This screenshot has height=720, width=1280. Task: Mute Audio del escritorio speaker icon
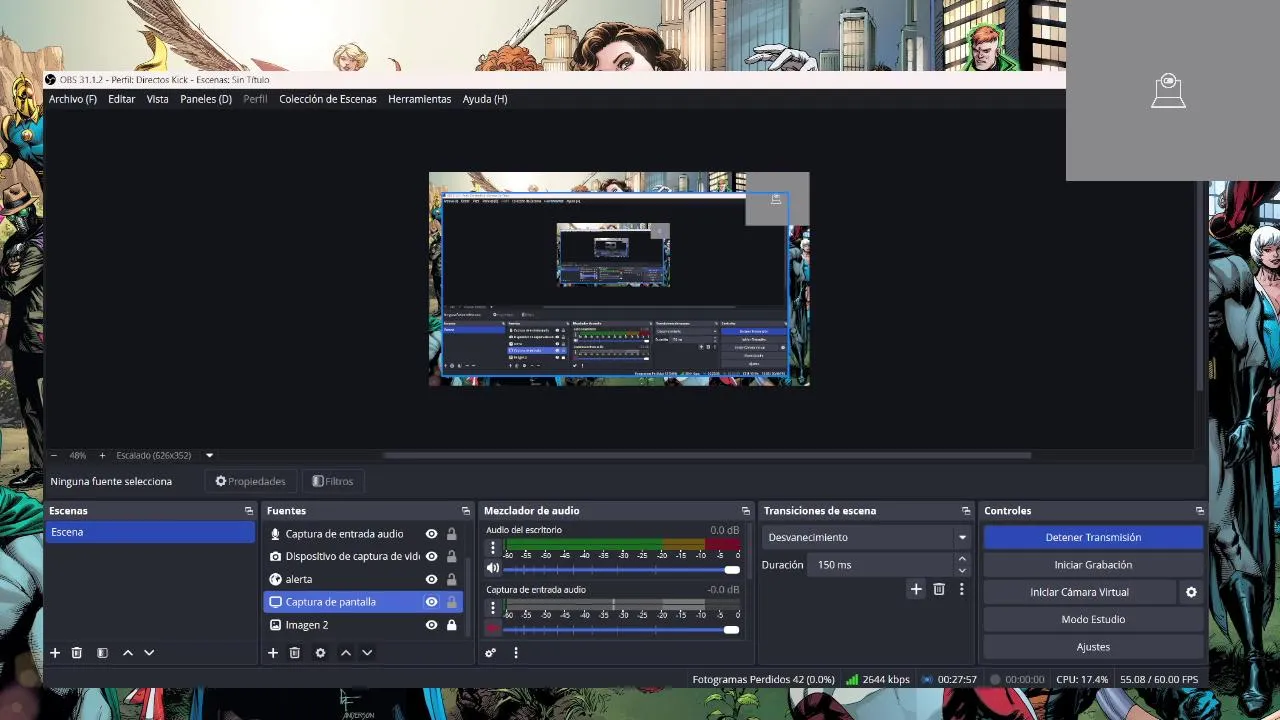492,568
